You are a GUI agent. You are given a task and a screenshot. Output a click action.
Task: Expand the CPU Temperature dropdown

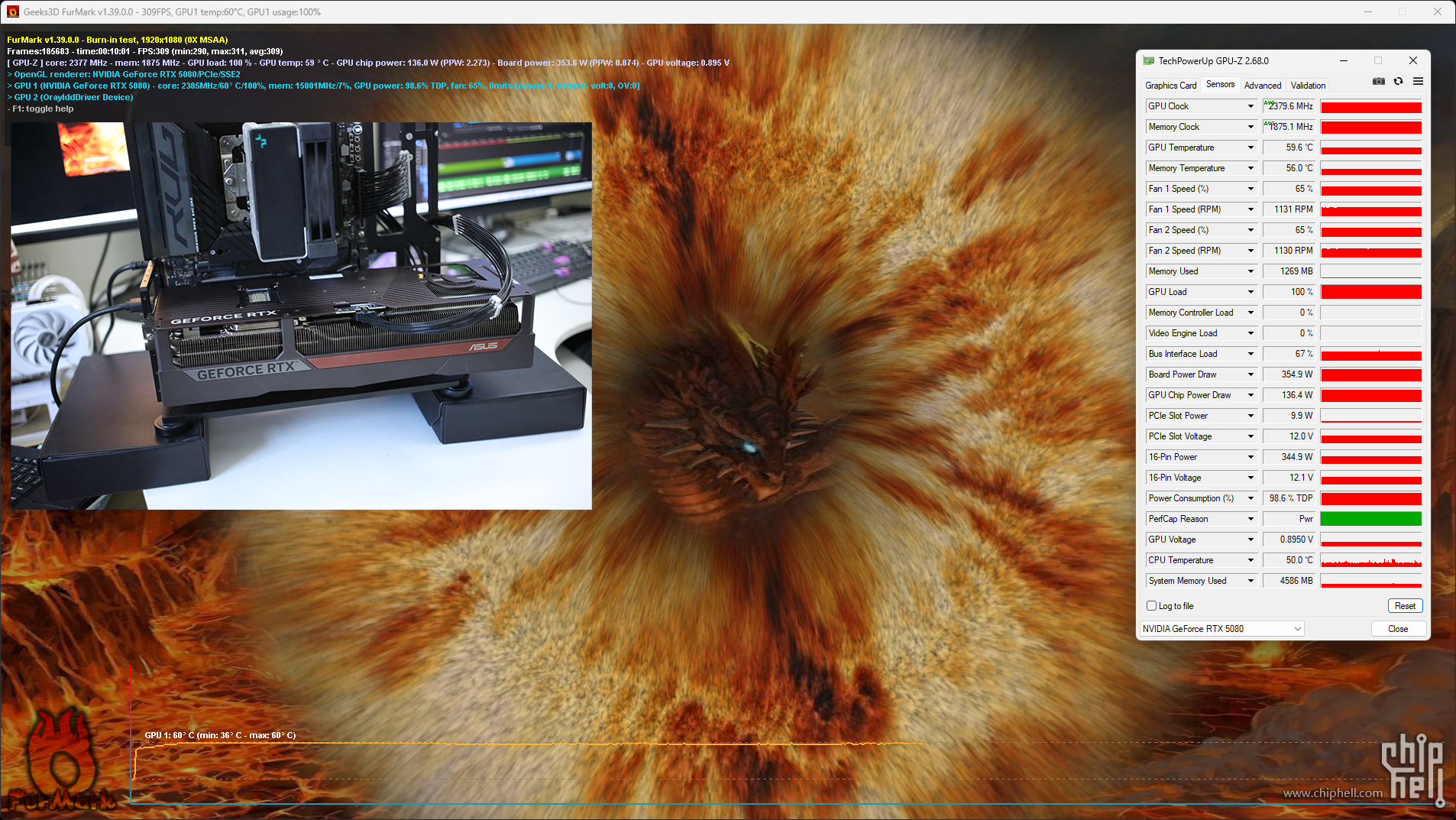(x=1251, y=560)
